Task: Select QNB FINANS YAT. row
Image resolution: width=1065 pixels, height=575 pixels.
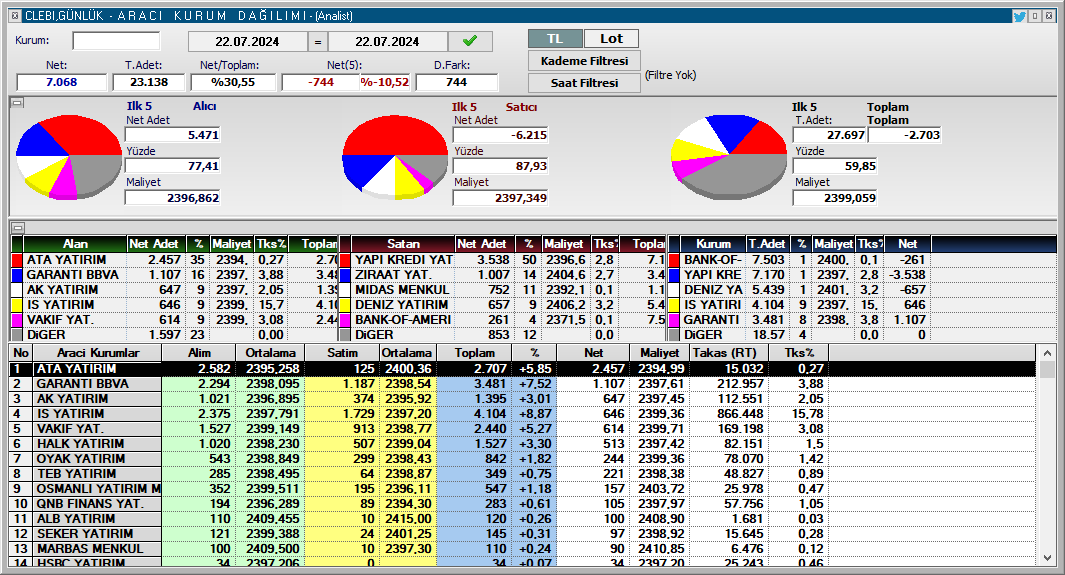Action: 523,503
